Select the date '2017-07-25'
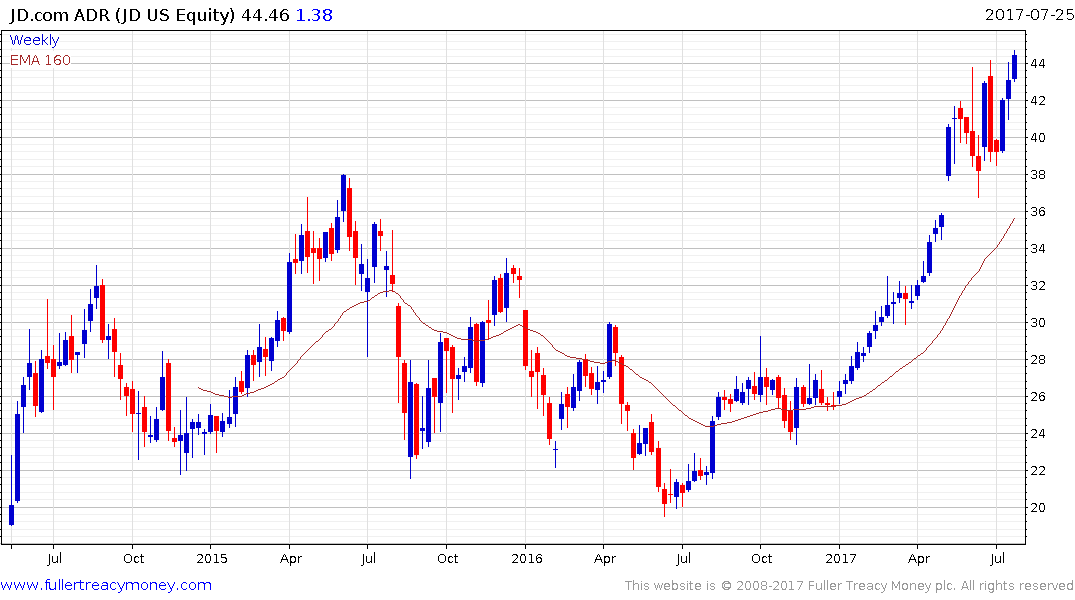 pos(1029,14)
